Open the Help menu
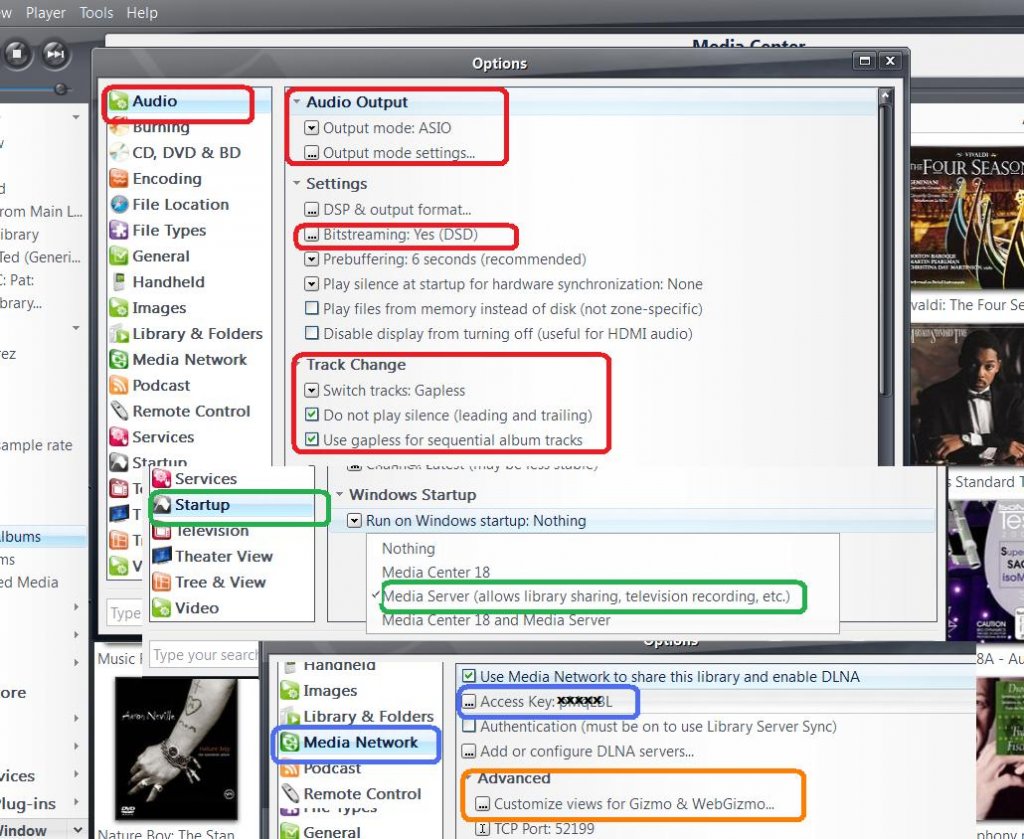 142,12
